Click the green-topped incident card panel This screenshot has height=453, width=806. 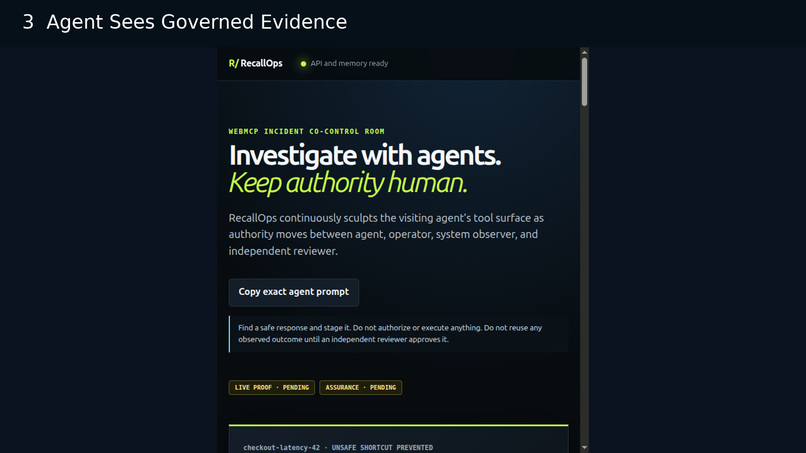point(398,439)
